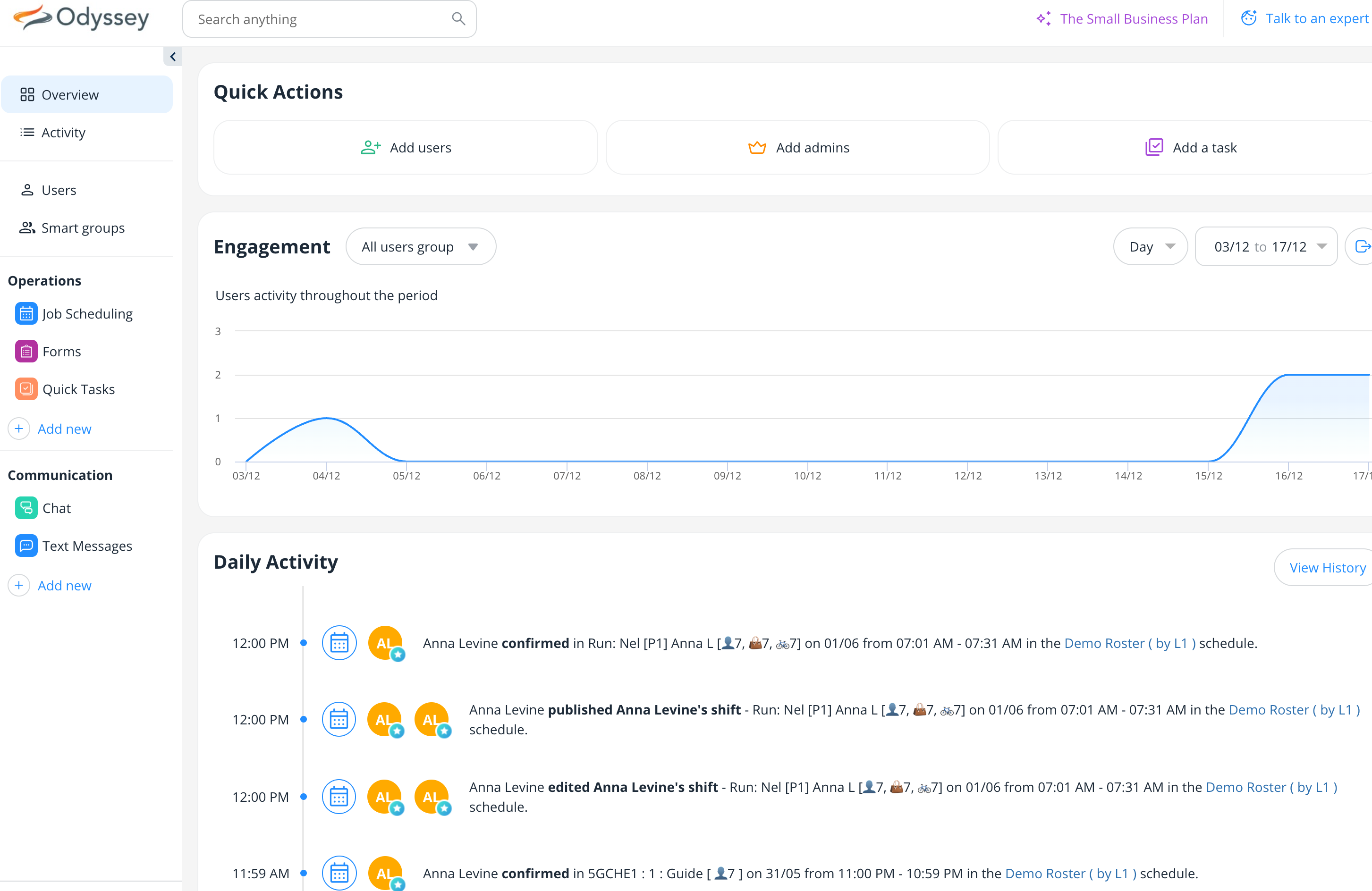
Task: Click the Forms clipboard icon
Action: pyautogui.click(x=26, y=352)
